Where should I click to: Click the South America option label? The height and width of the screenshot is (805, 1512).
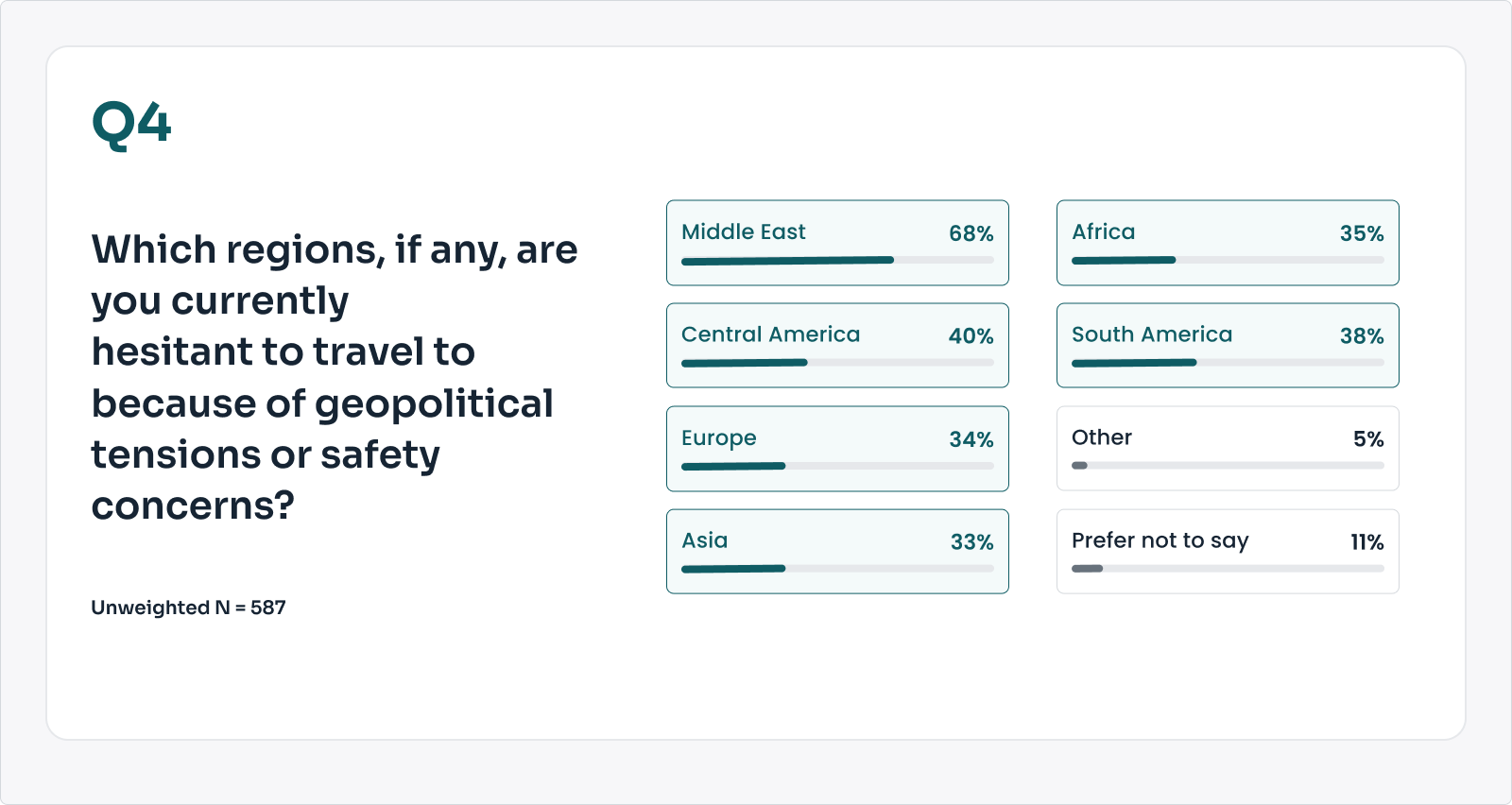pyautogui.click(x=1151, y=334)
